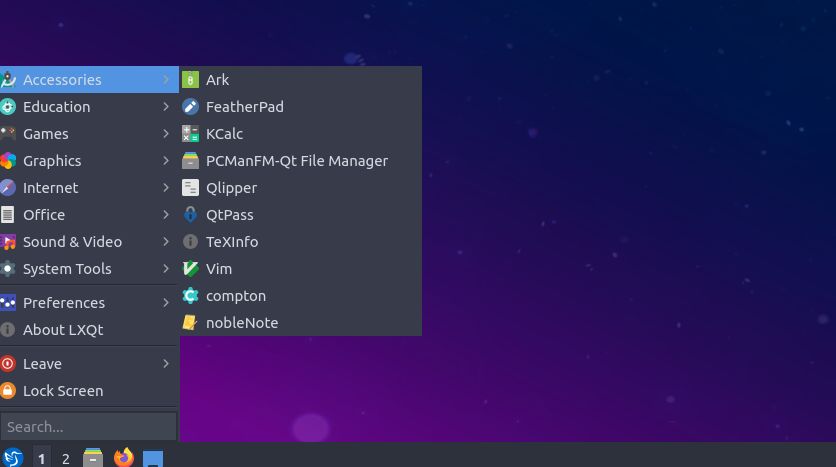Launch the nobleNote text entry
Screen dimensions: 836x467
point(242,323)
